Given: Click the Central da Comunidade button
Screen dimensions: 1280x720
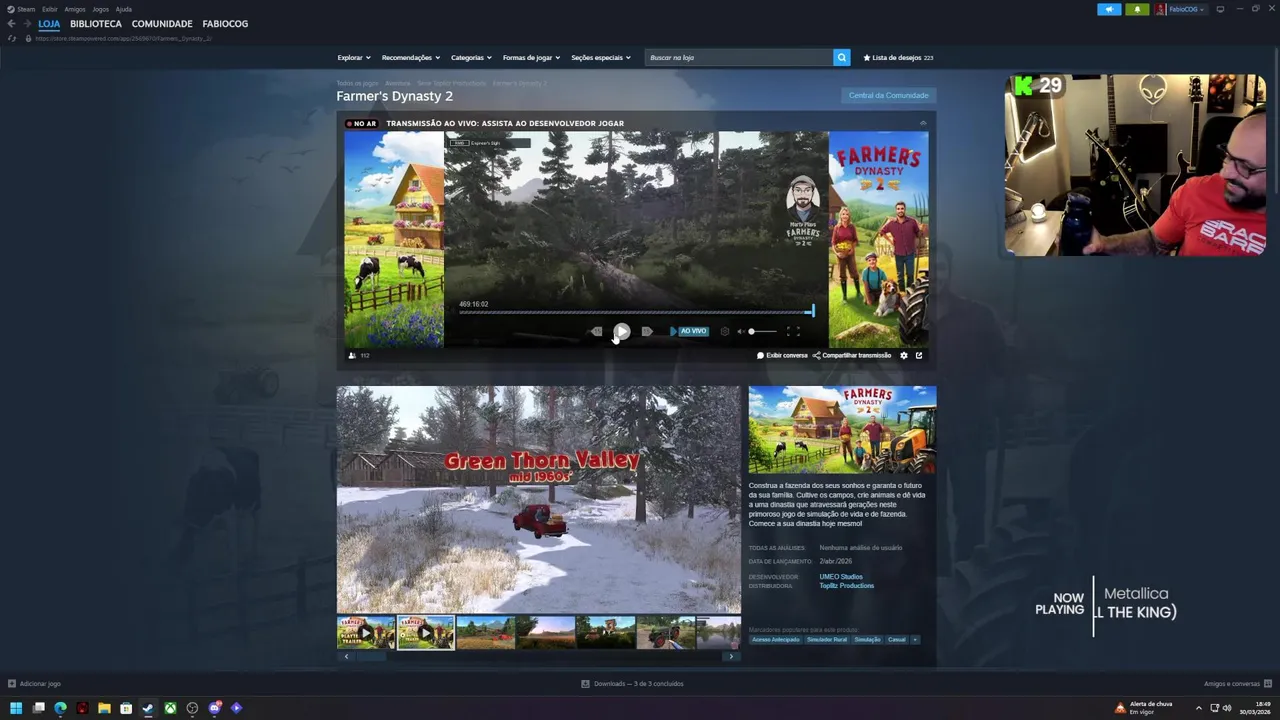Looking at the screenshot, I should [x=888, y=95].
